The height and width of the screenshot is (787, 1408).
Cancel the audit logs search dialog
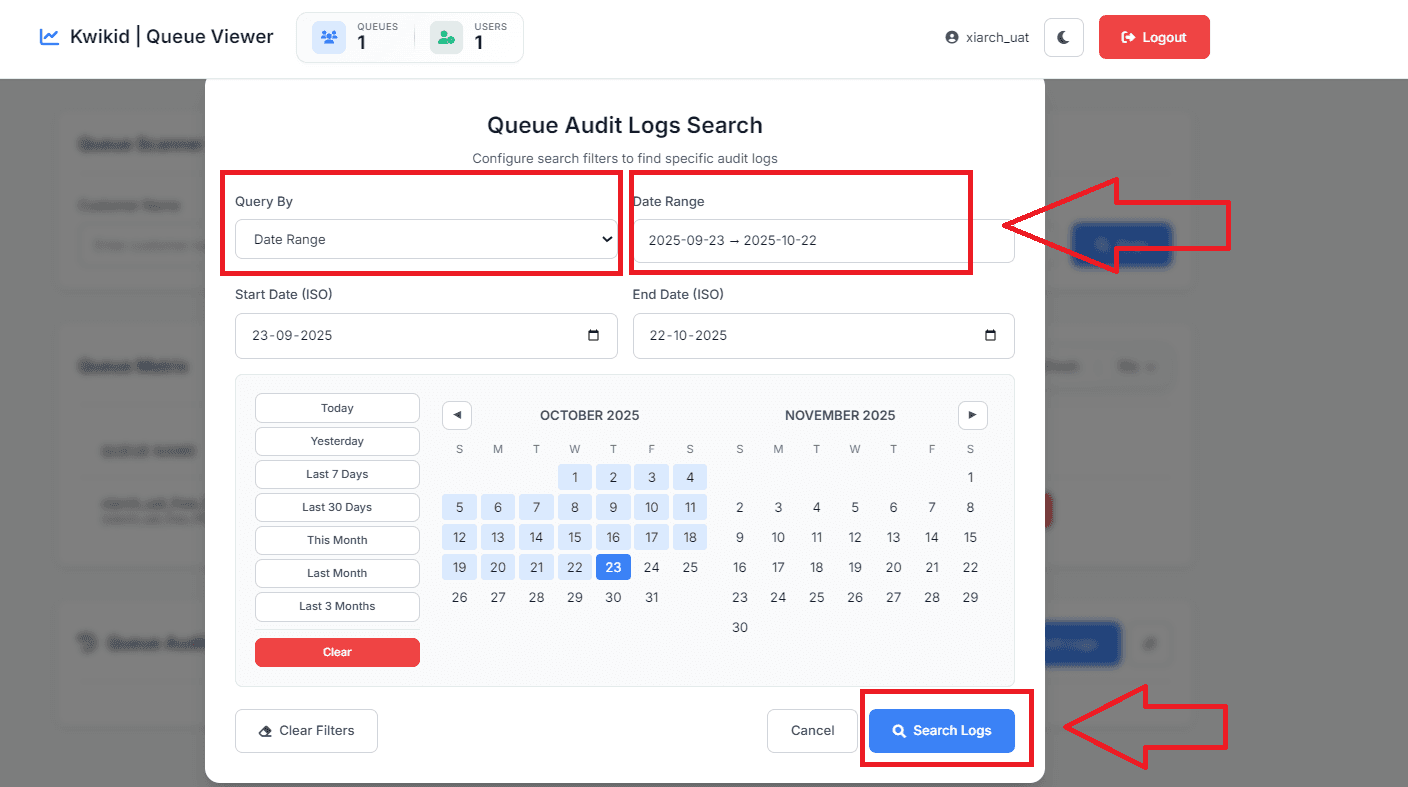point(812,731)
